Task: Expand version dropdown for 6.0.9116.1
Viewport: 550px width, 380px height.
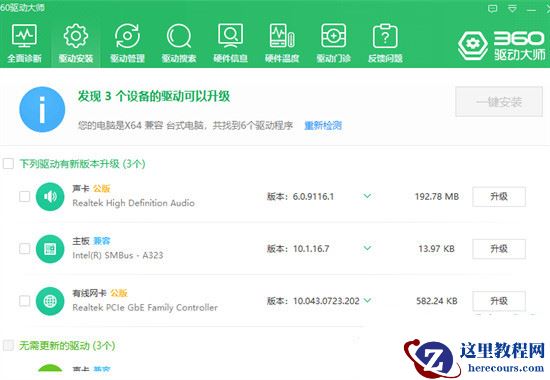Action: click(367, 196)
